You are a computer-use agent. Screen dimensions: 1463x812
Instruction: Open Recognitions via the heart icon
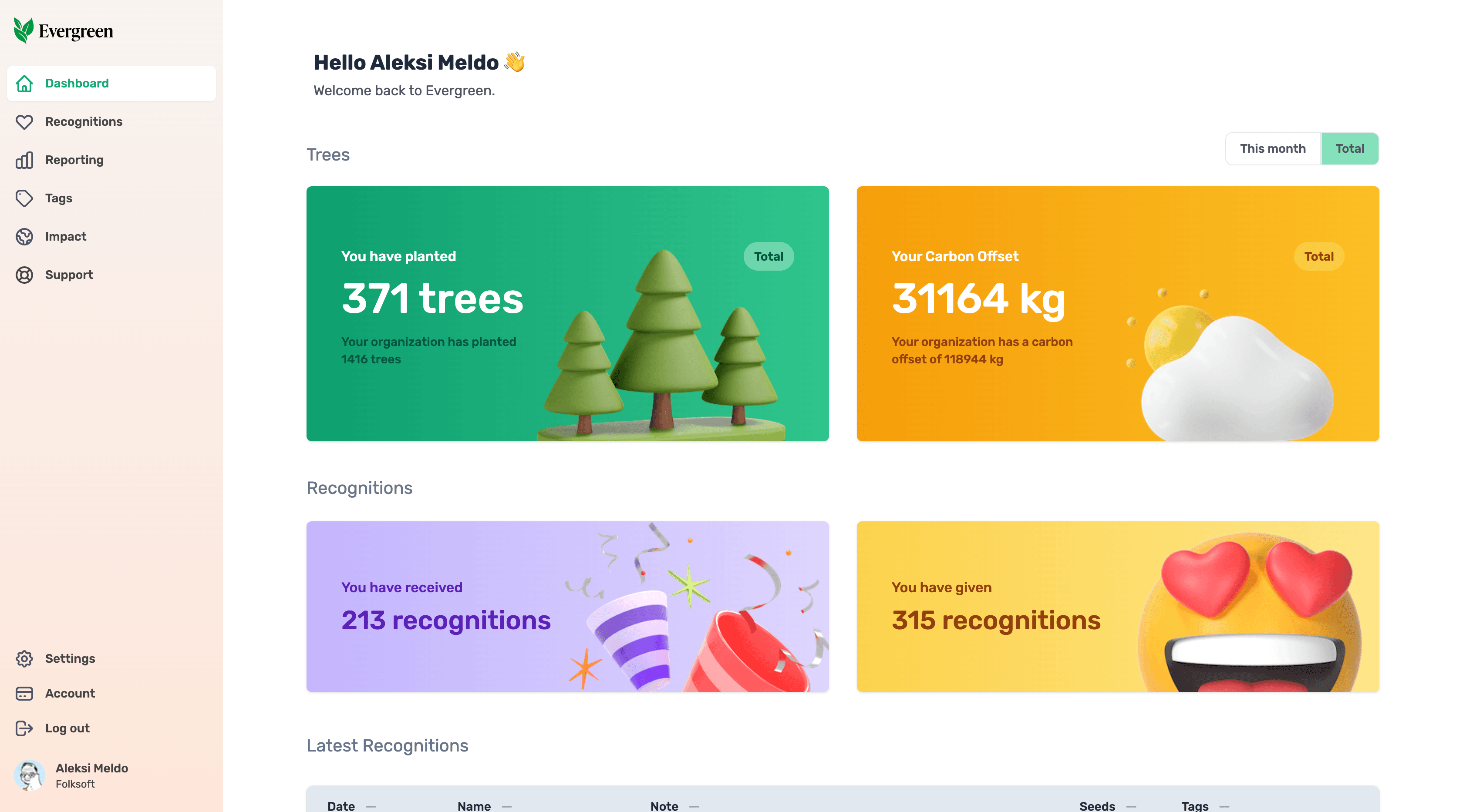24,122
